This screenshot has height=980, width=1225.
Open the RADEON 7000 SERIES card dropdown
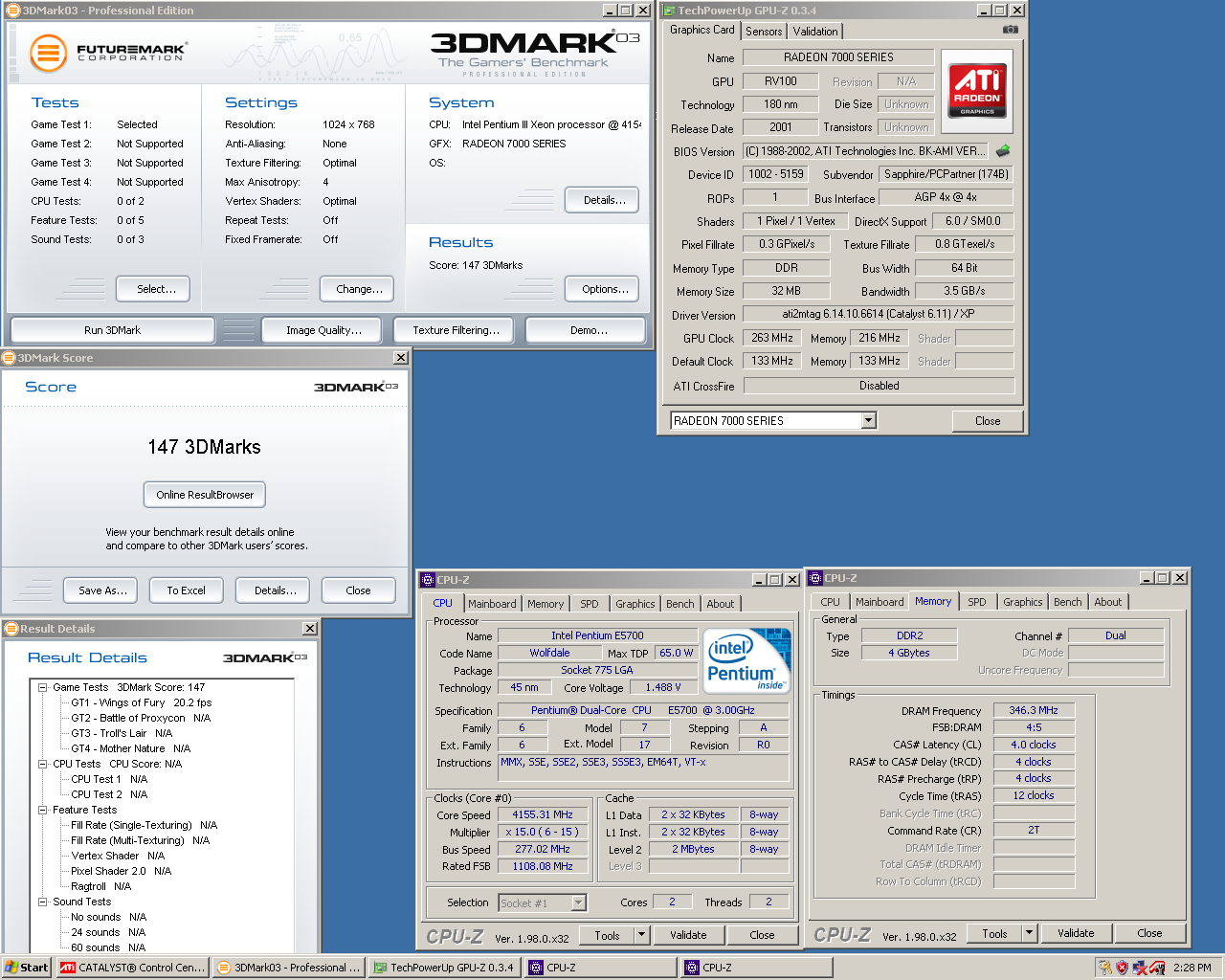click(868, 420)
